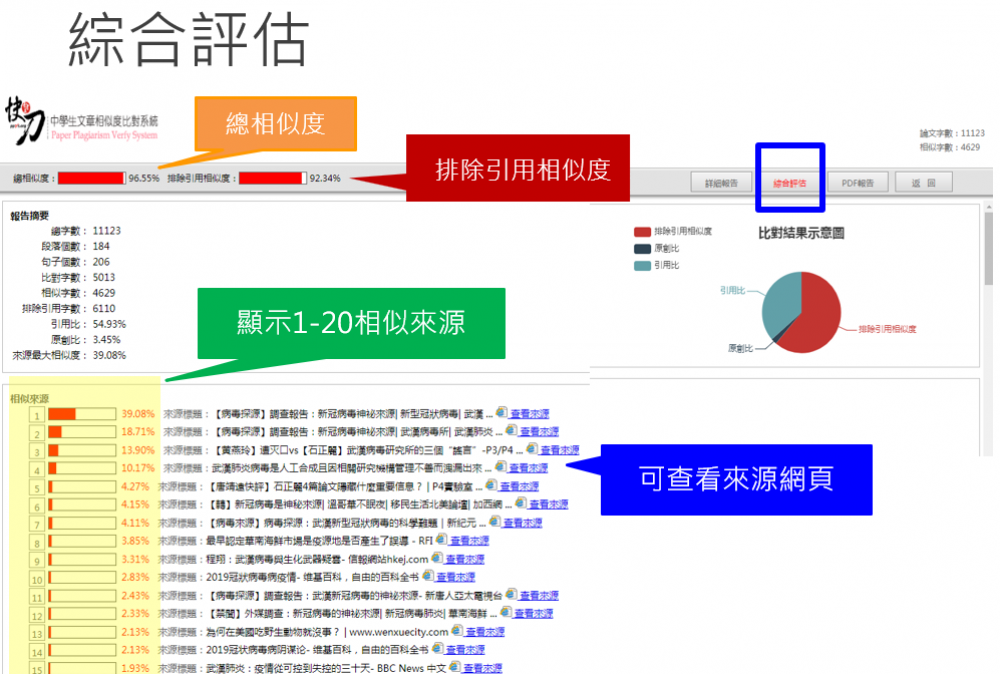Open the PDF報告 view
1000x674 pixels.
[x=857, y=183]
